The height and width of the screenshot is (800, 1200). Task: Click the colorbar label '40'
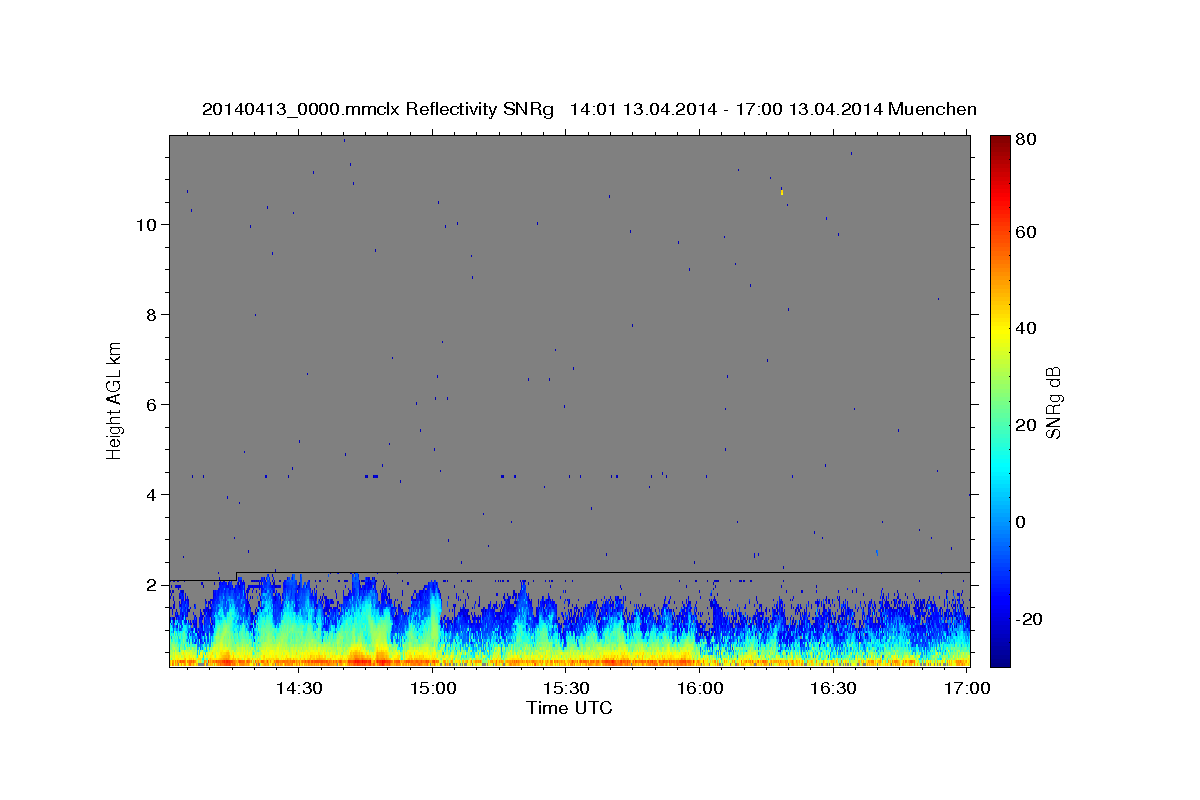1028,328
